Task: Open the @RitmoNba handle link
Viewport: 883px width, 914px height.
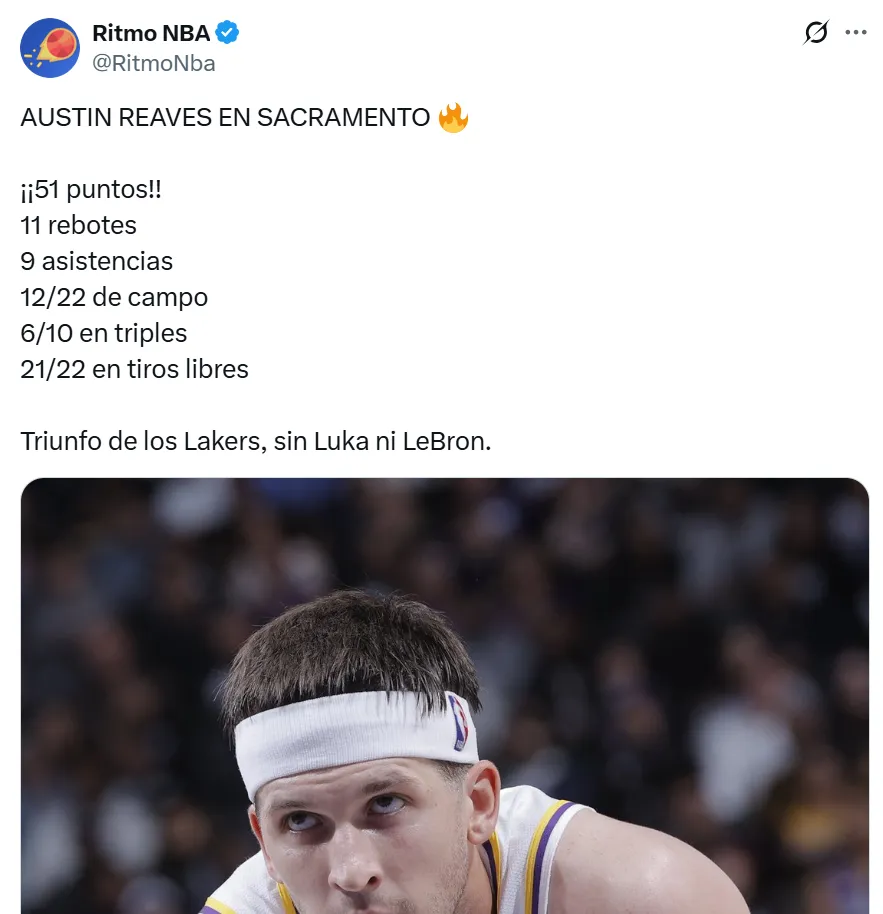Action: [x=153, y=63]
